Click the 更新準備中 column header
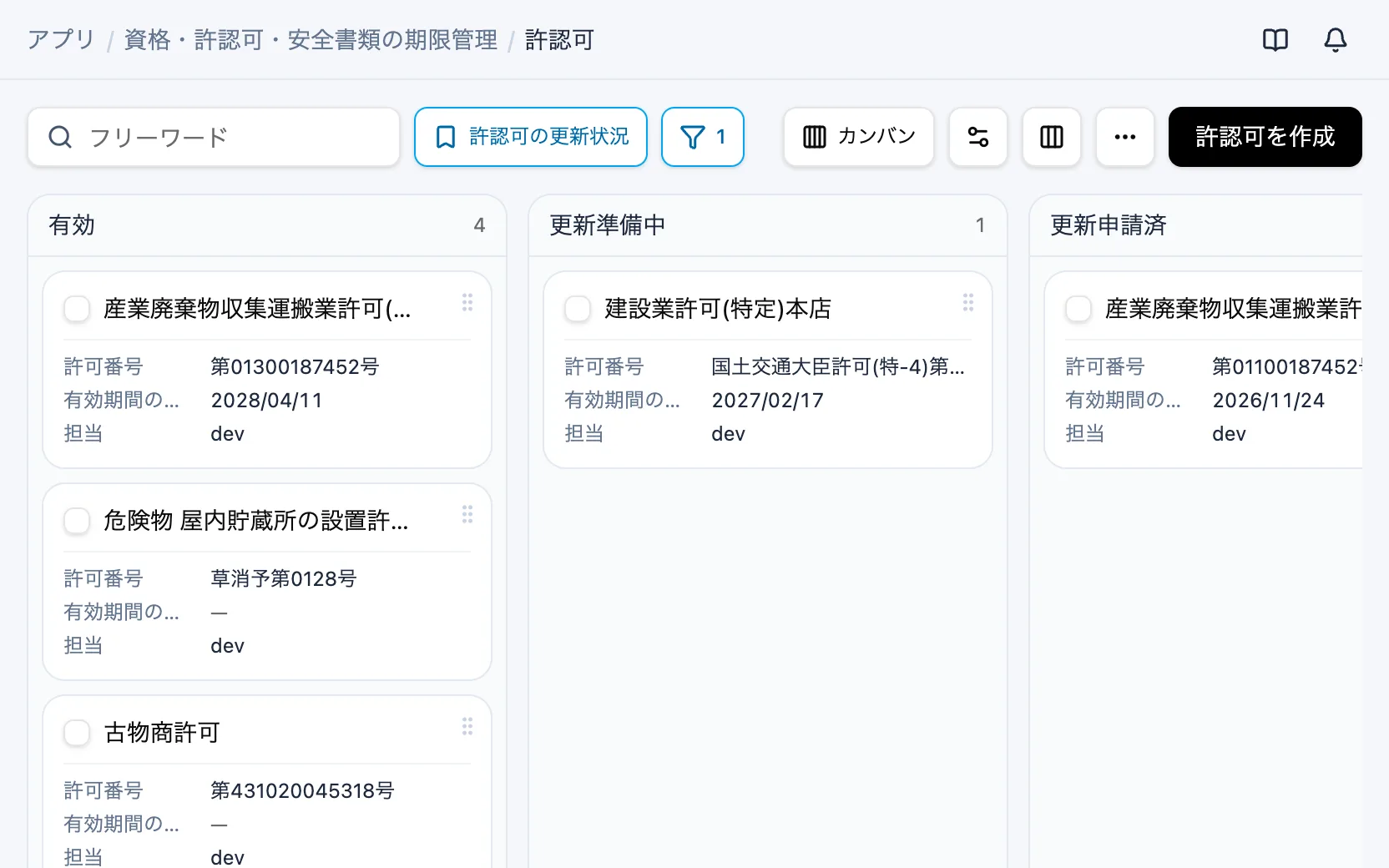The width and height of the screenshot is (1389, 868). pos(768,225)
